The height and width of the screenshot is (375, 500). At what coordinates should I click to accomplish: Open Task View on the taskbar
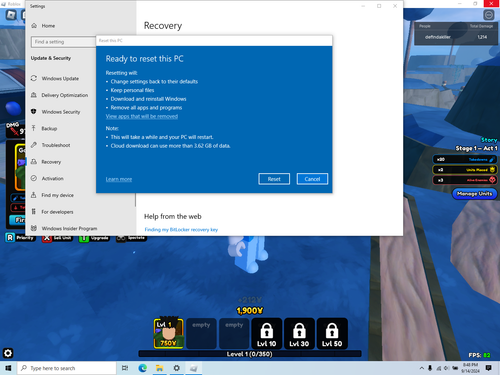(x=125, y=368)
